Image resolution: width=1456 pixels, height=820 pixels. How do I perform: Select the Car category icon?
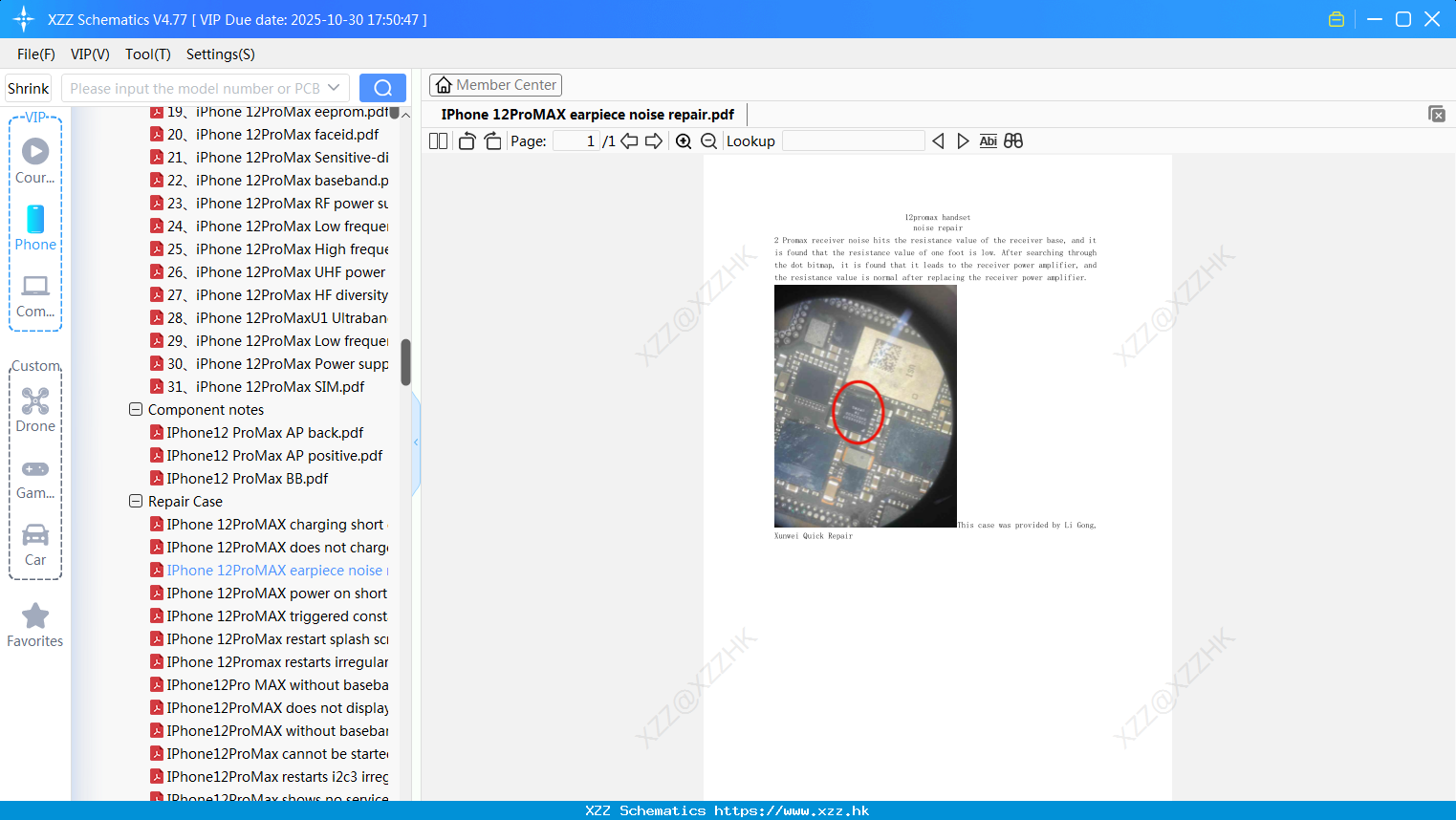tap(35, 545)
